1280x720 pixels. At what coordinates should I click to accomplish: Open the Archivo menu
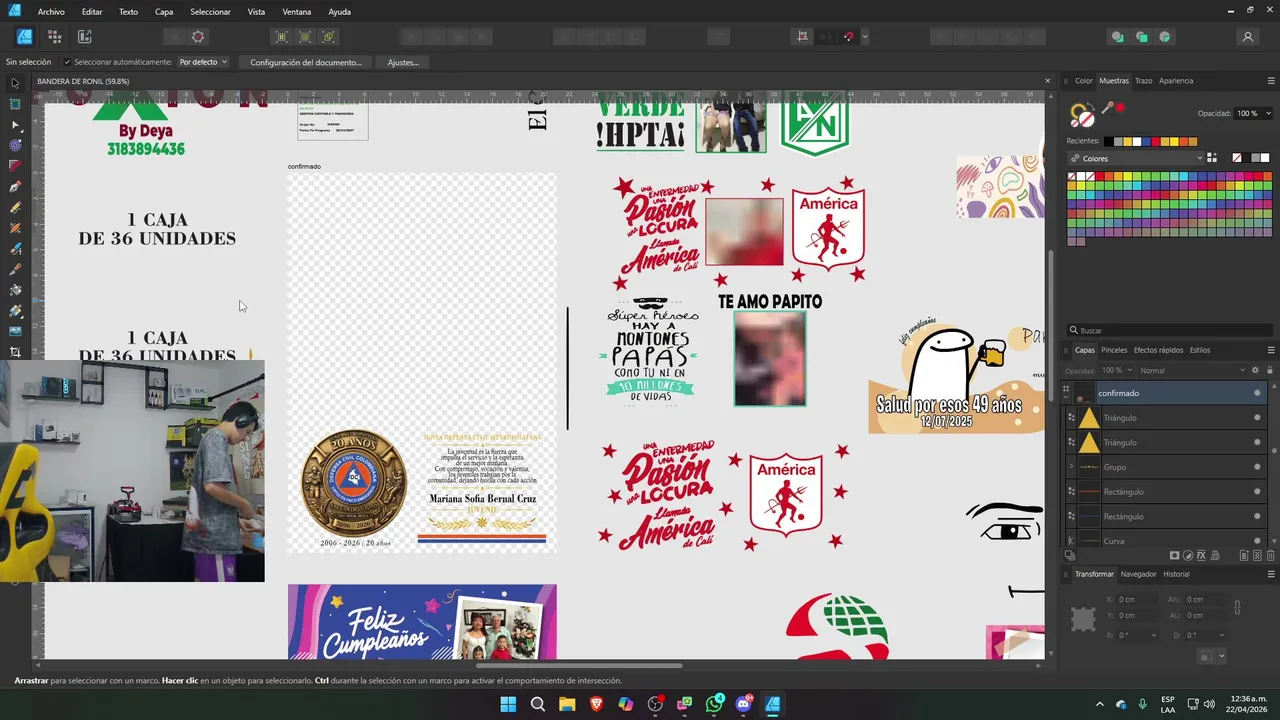pyautogui.click(x=51, y=12)
